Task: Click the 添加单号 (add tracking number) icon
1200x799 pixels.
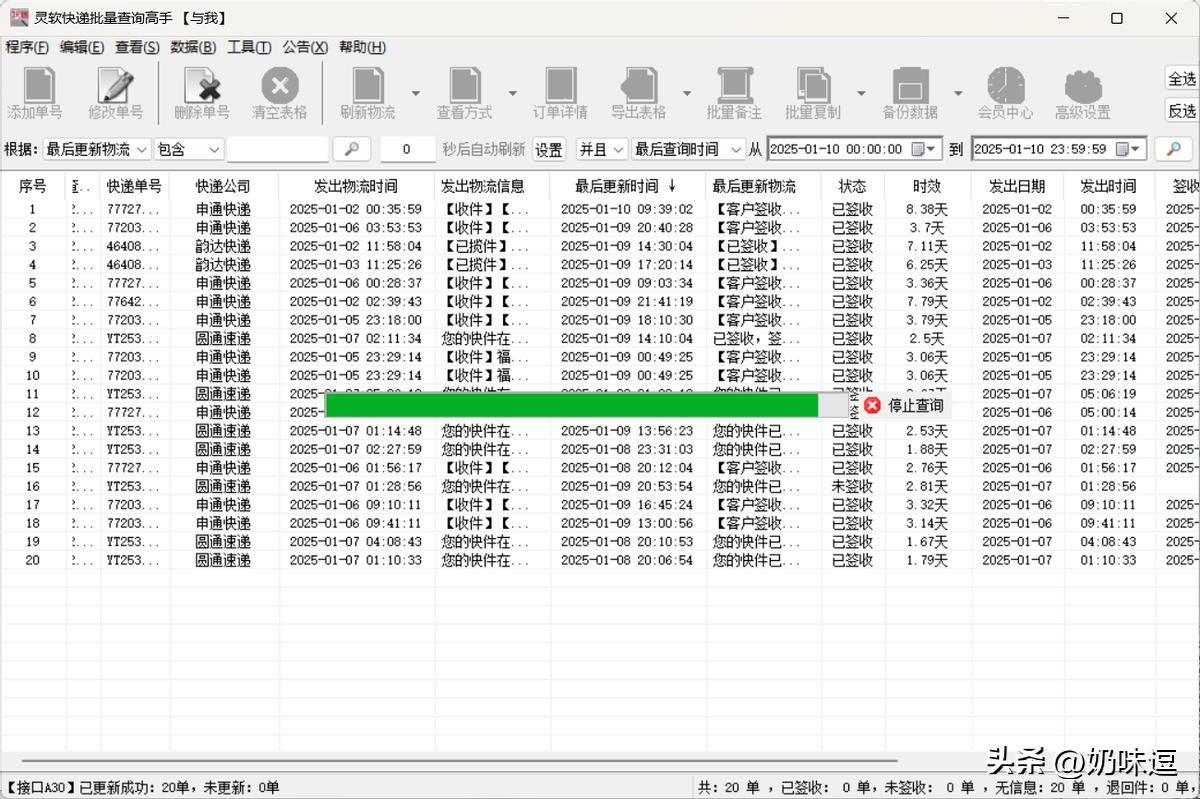Action: (35, 92)
